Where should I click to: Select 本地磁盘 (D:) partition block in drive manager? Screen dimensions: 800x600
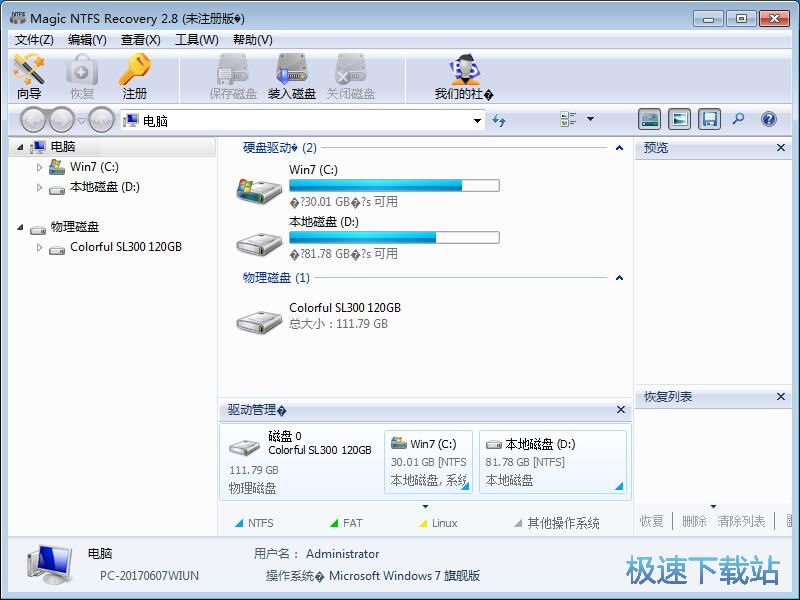tap(553, 462)
